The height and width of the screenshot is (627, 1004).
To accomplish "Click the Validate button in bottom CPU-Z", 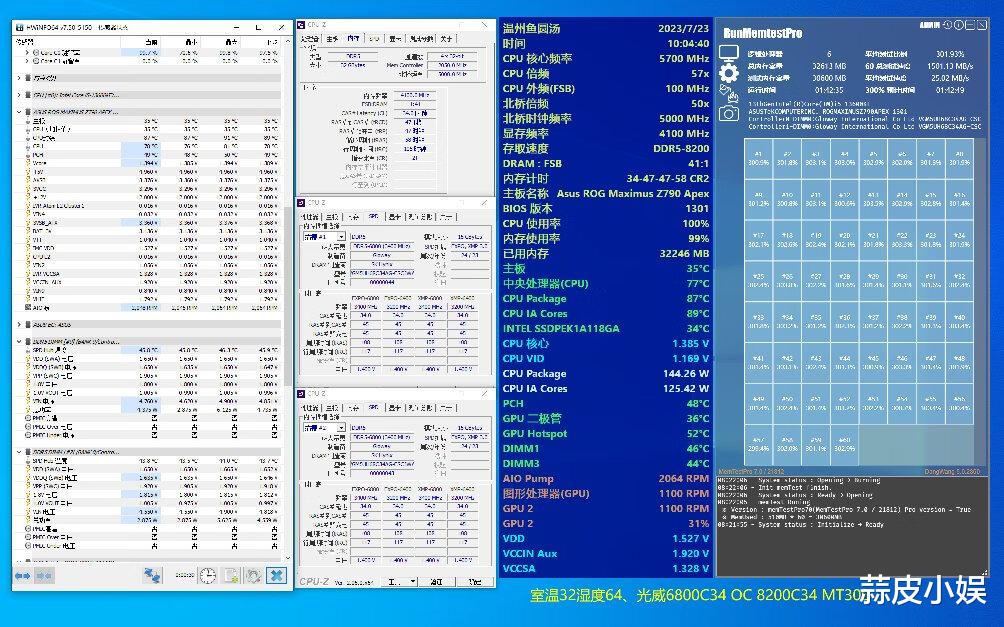I will coord(436,582).
